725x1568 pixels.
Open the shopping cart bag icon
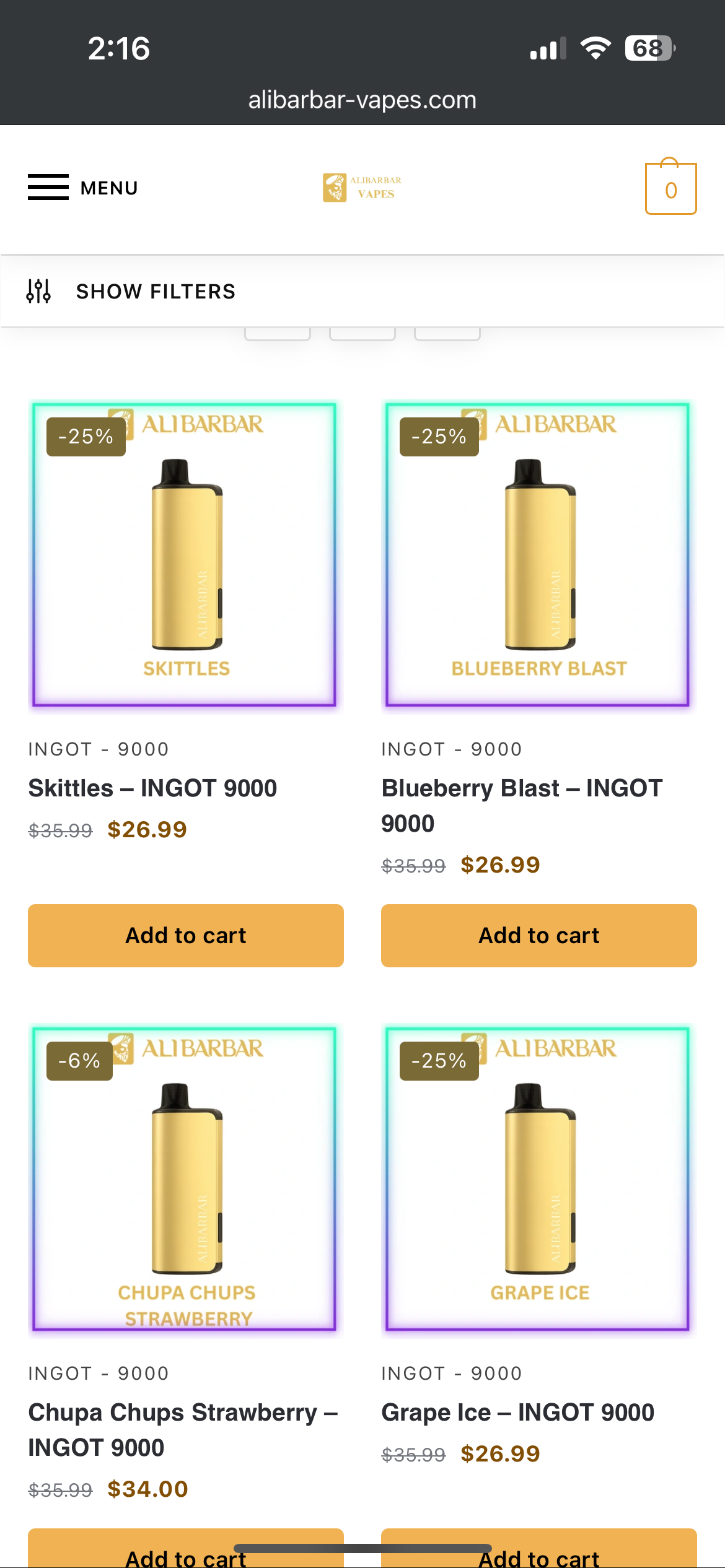tap(670, 188)
